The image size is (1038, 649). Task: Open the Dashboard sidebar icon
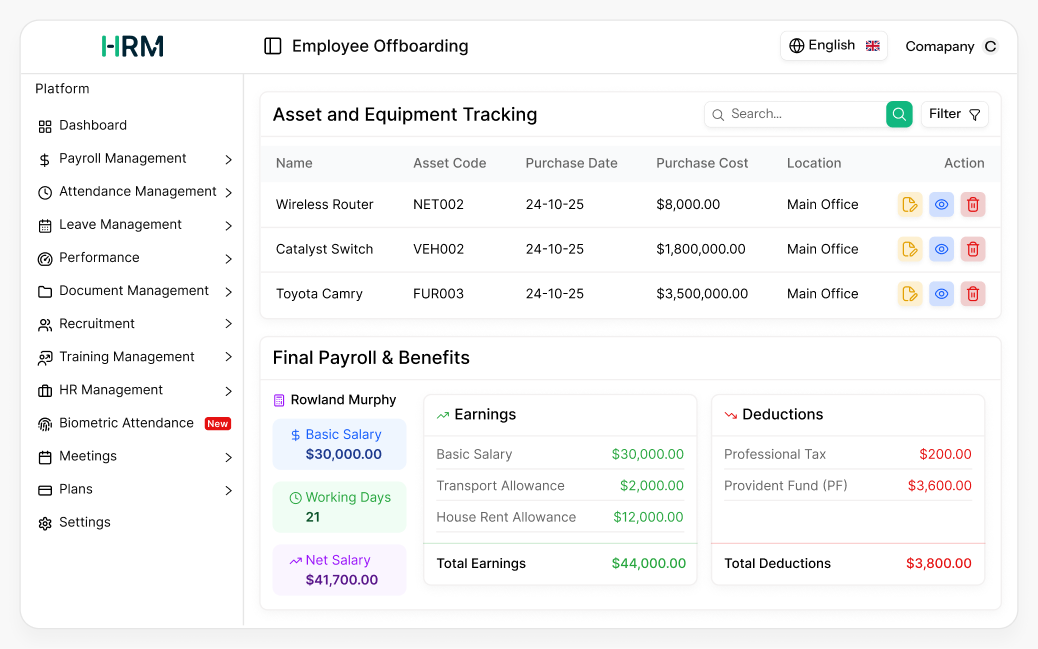45,125
